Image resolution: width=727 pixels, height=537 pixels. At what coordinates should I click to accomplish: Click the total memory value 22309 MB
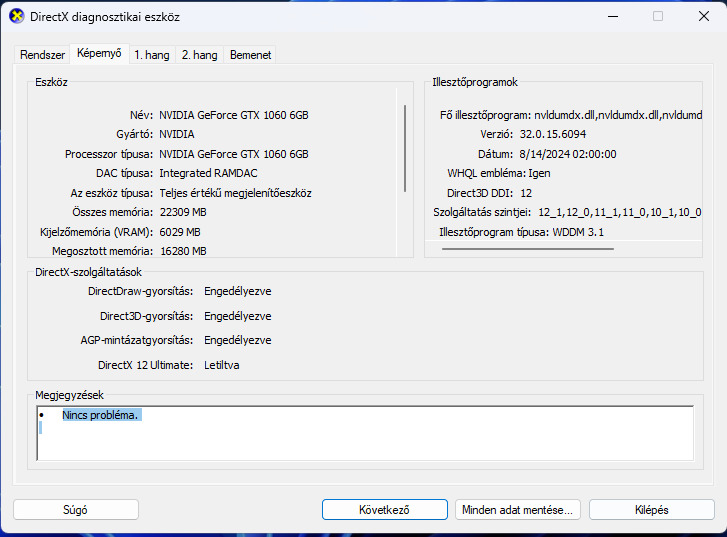point(183,212)
